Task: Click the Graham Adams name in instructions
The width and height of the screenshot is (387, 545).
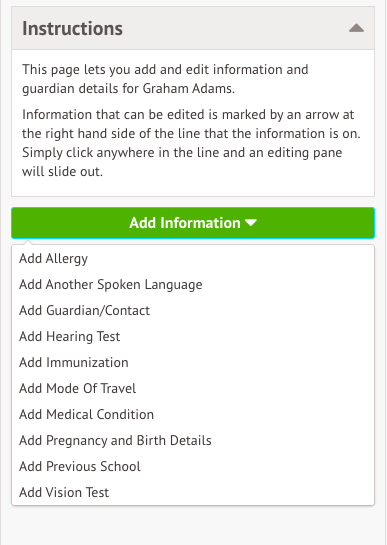Action: click(188, 88)
